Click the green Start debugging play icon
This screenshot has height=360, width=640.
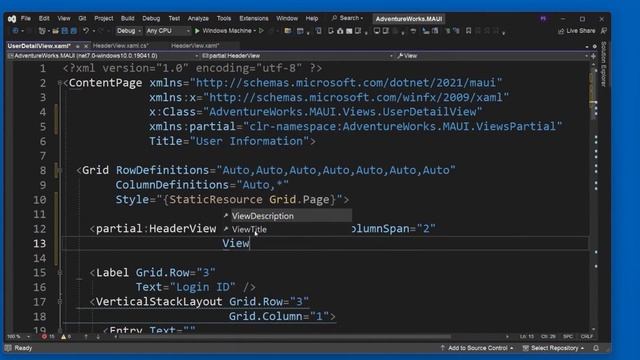point(197,31)
